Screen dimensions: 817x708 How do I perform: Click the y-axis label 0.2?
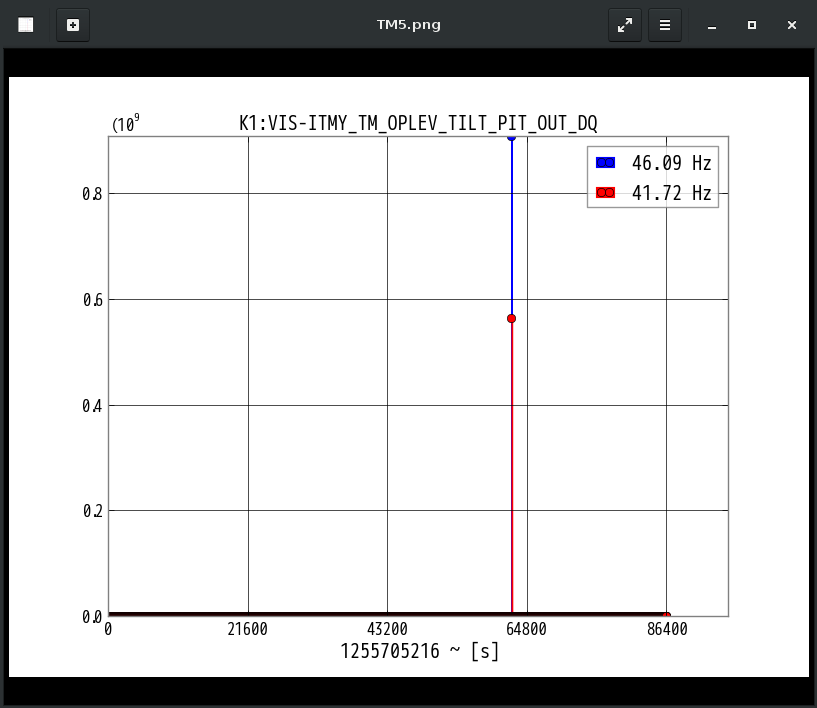pyautogui.click(x=92, y=511)
